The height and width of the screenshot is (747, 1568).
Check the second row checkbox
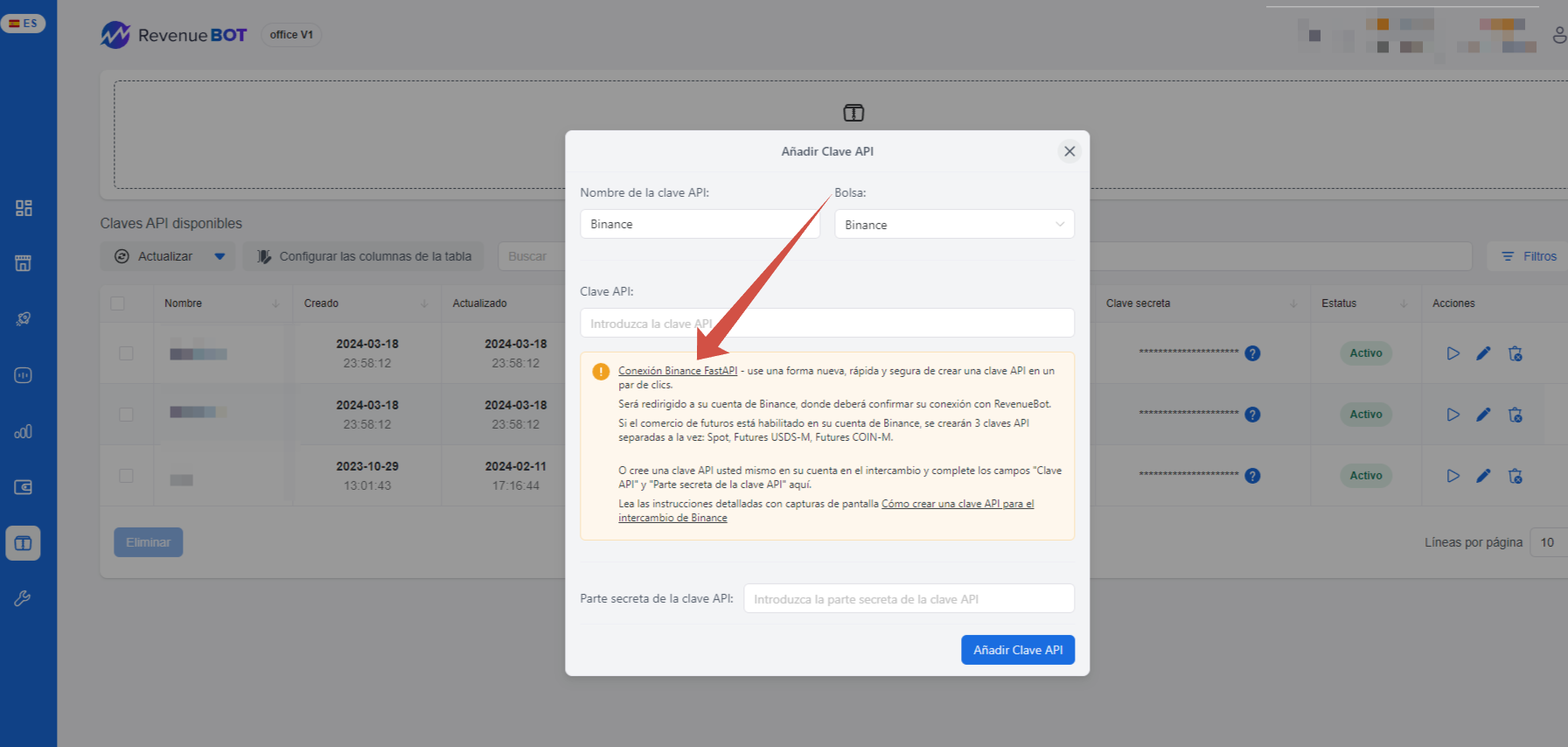pyautogui.click(x=126, y=415)
